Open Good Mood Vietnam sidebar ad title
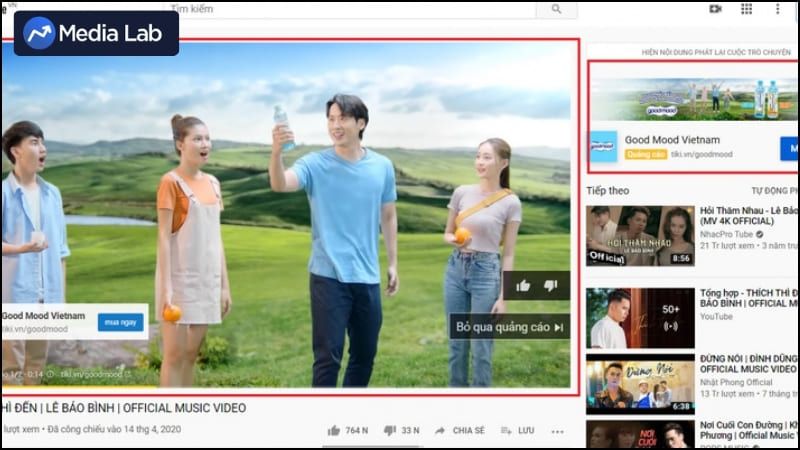 click(672, 140)
